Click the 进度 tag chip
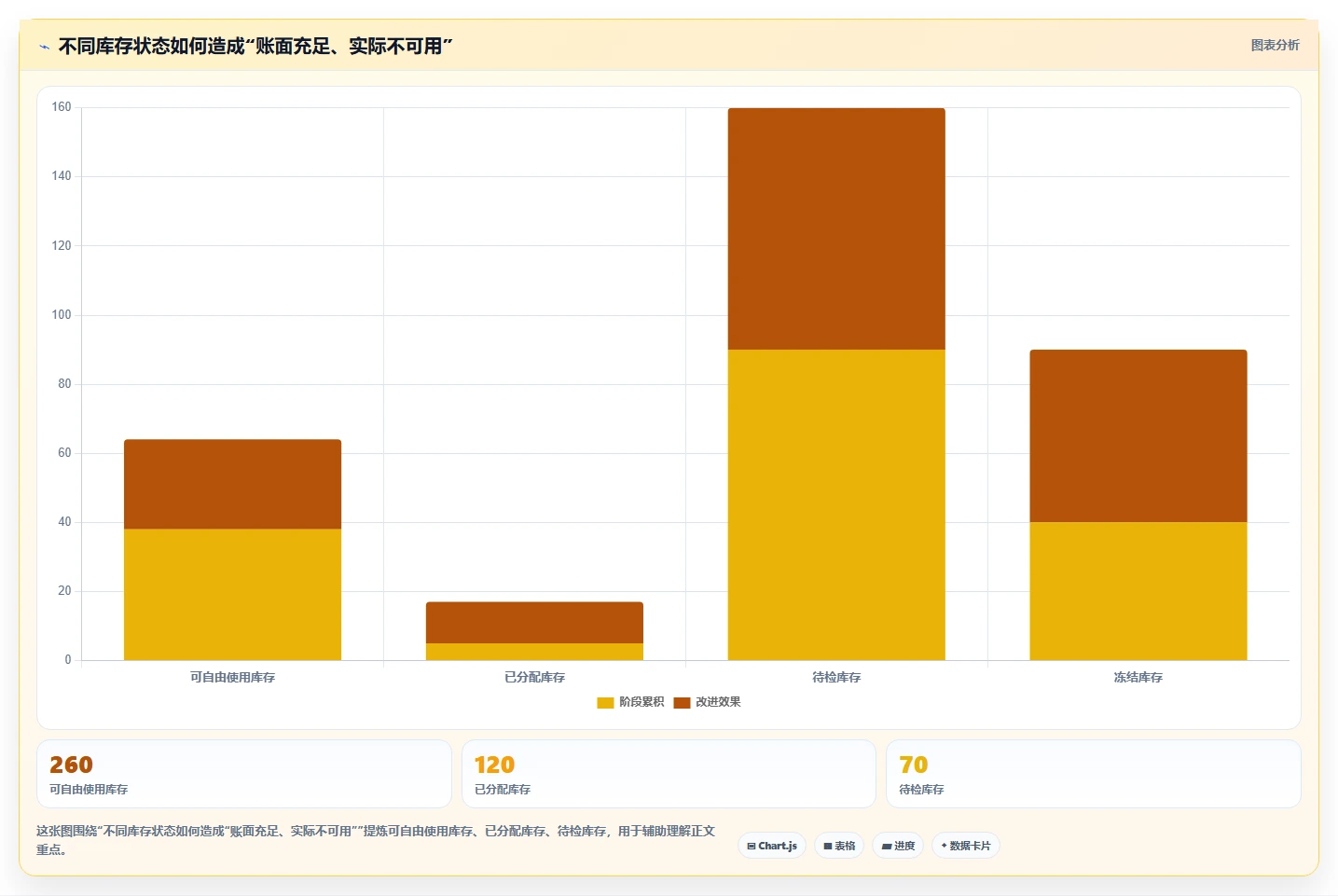The height and width of the screenshot is (896, 1338). pos(898,846)
